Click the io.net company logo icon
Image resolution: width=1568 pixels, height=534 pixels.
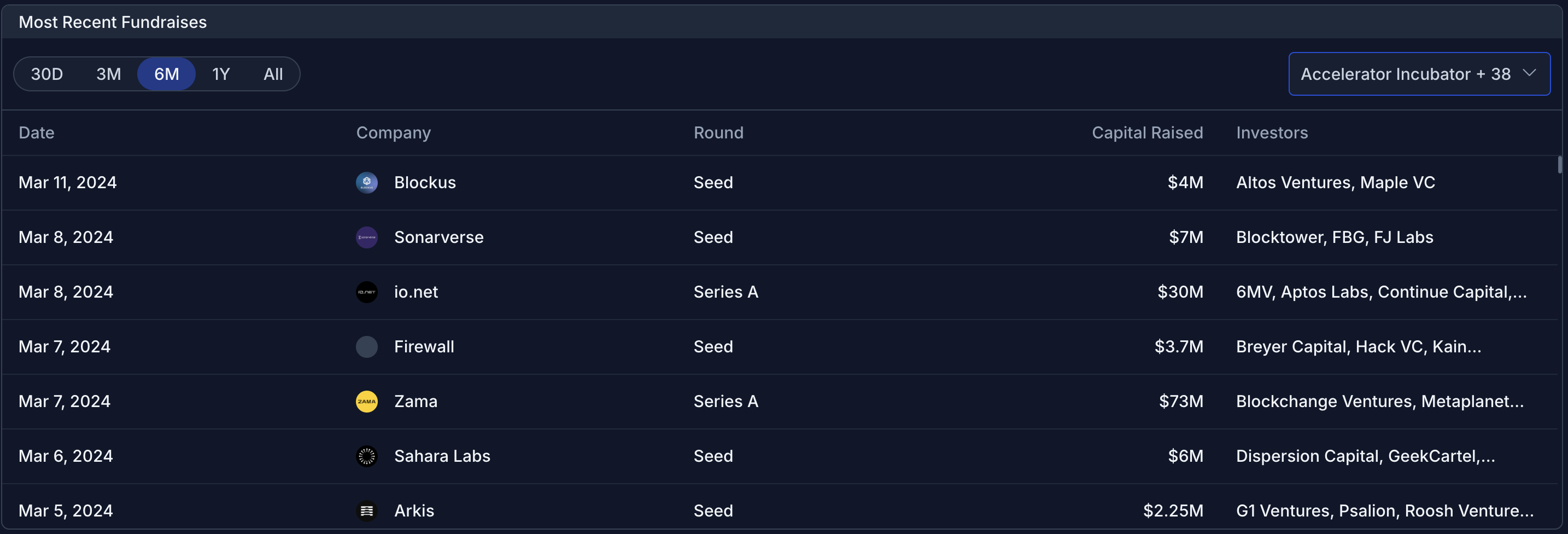pos(366,292)
